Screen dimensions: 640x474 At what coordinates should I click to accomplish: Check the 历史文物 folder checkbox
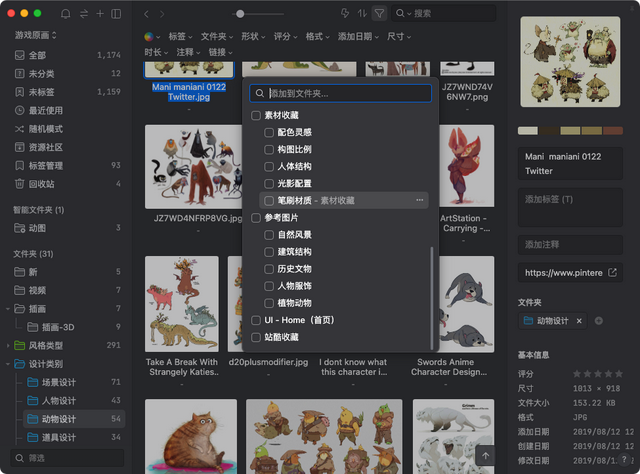[x=269, y=269]
